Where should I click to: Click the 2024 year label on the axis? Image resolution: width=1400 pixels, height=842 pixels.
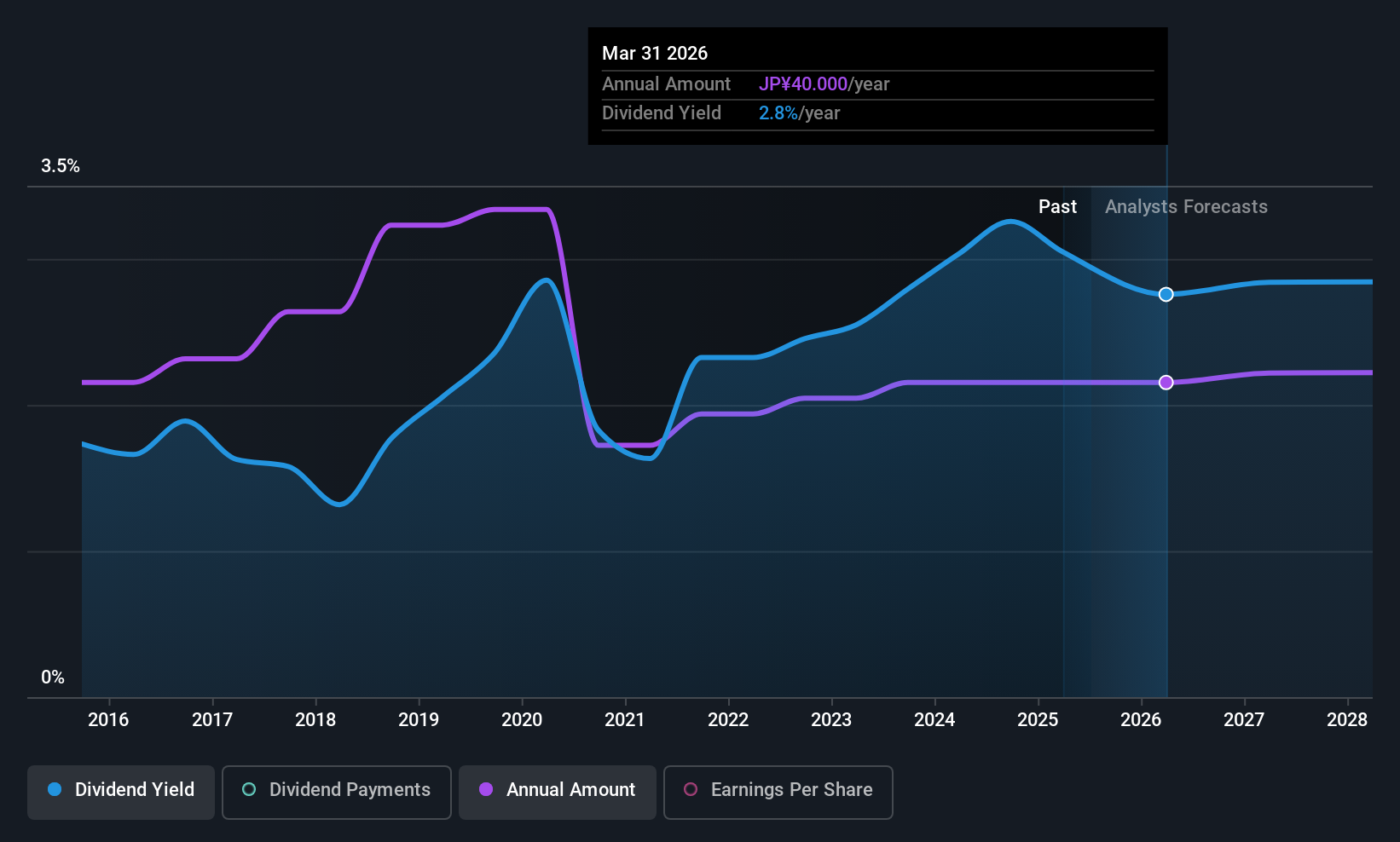click(934, 719)
